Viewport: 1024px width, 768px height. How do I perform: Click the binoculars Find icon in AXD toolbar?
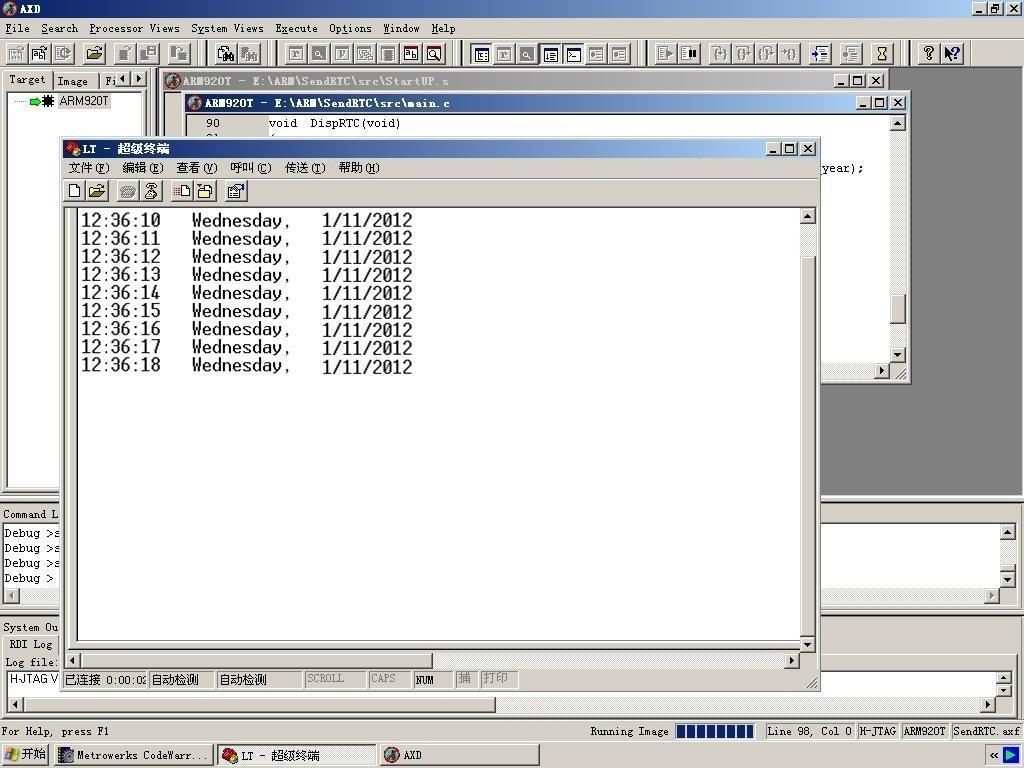point(226,53)
